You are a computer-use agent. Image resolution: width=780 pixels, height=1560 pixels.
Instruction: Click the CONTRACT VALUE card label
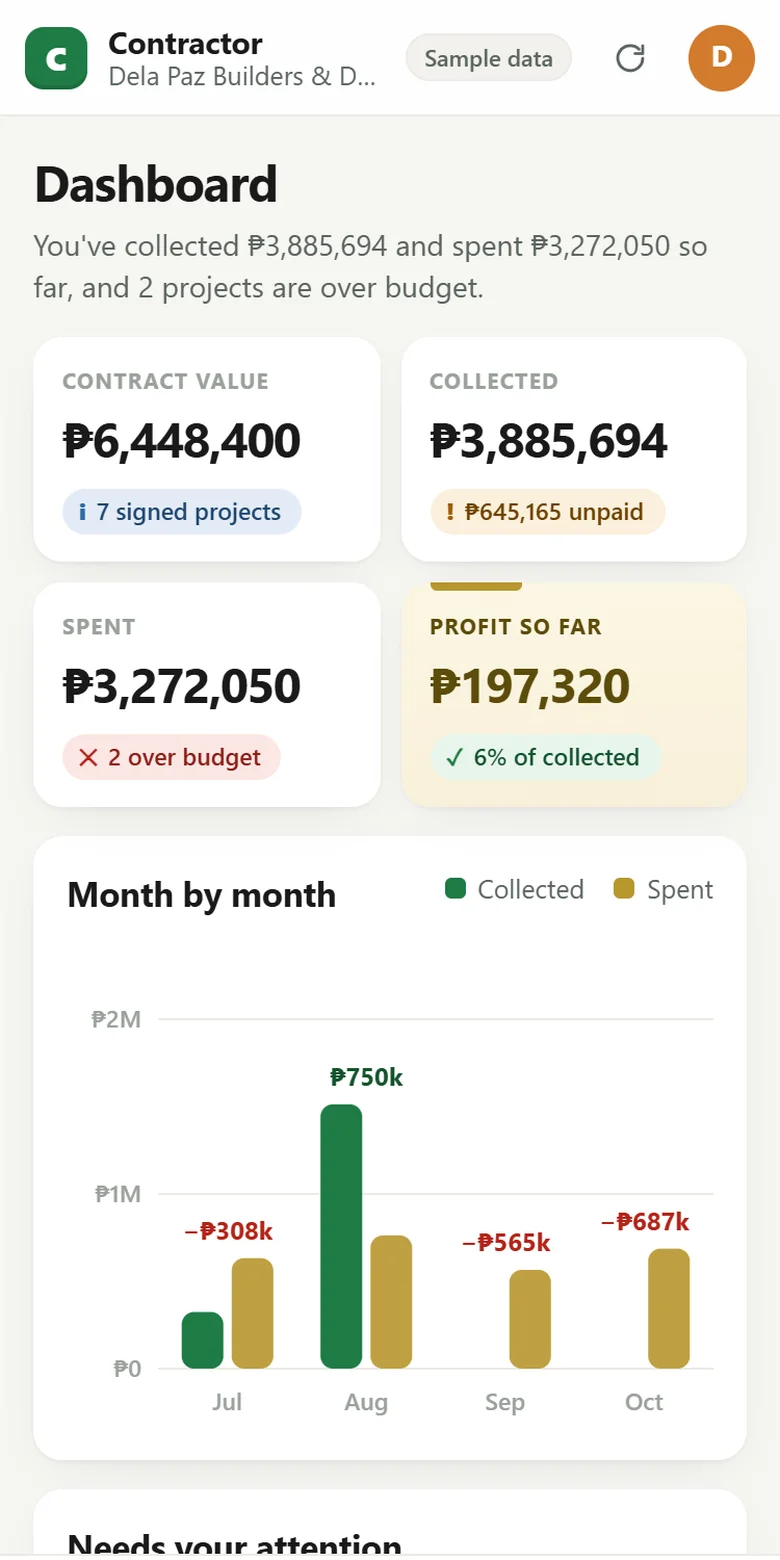click(165, 381)
